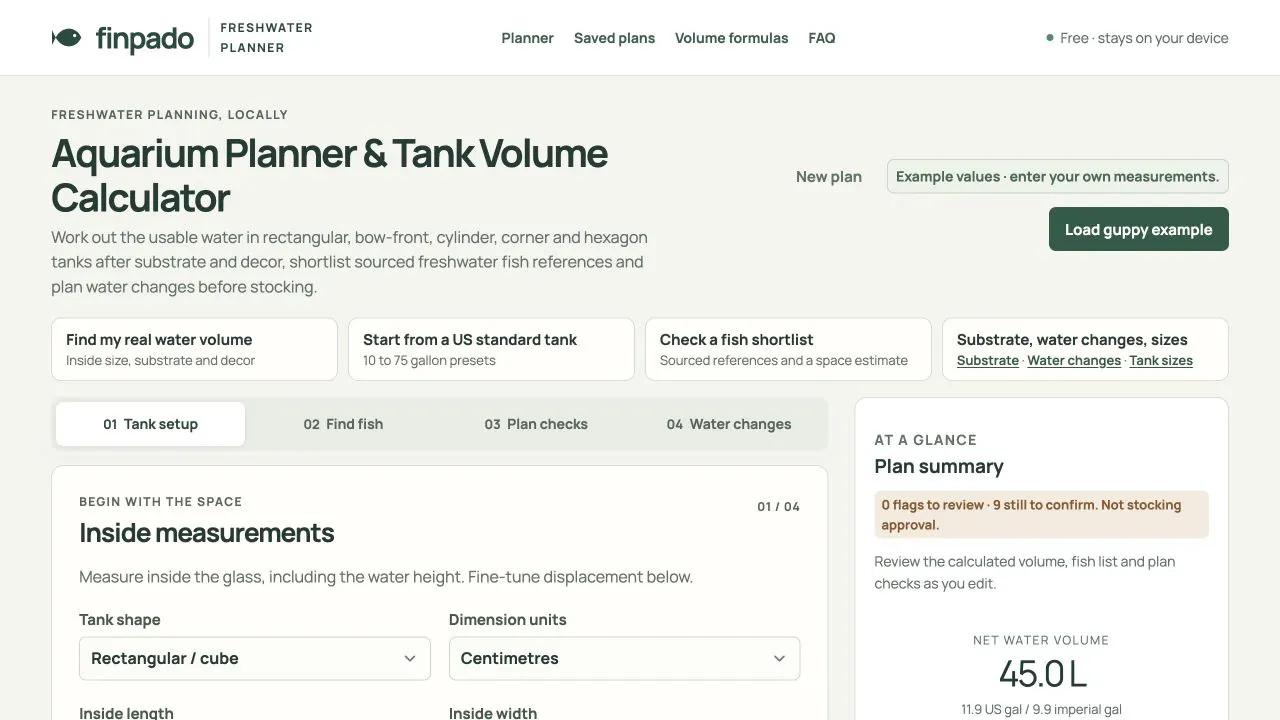This screenshot has height=720, width=1280.
Task: Click the '01 / 04' step indicator
Action: 778,507
